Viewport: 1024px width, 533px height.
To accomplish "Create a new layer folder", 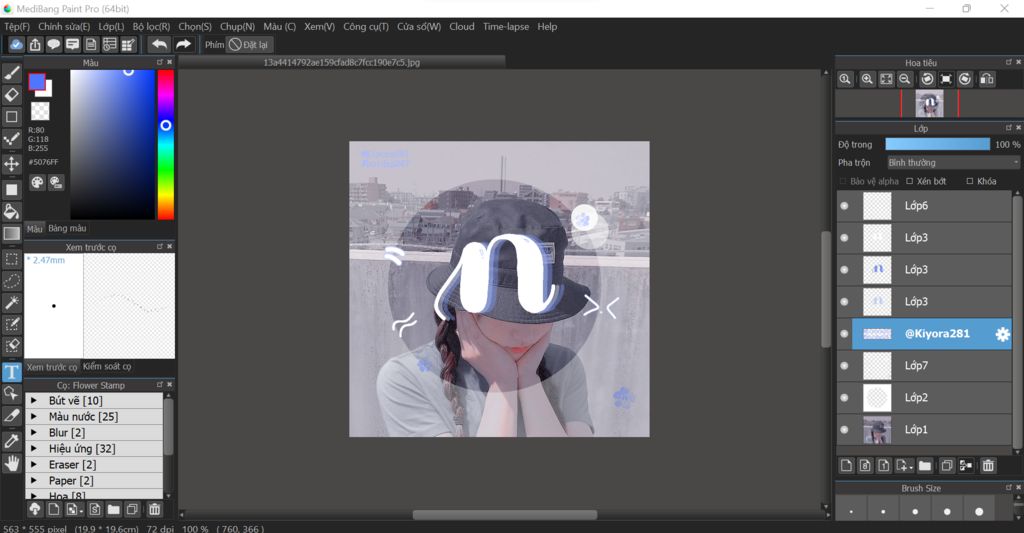I will tap(925, 465).
